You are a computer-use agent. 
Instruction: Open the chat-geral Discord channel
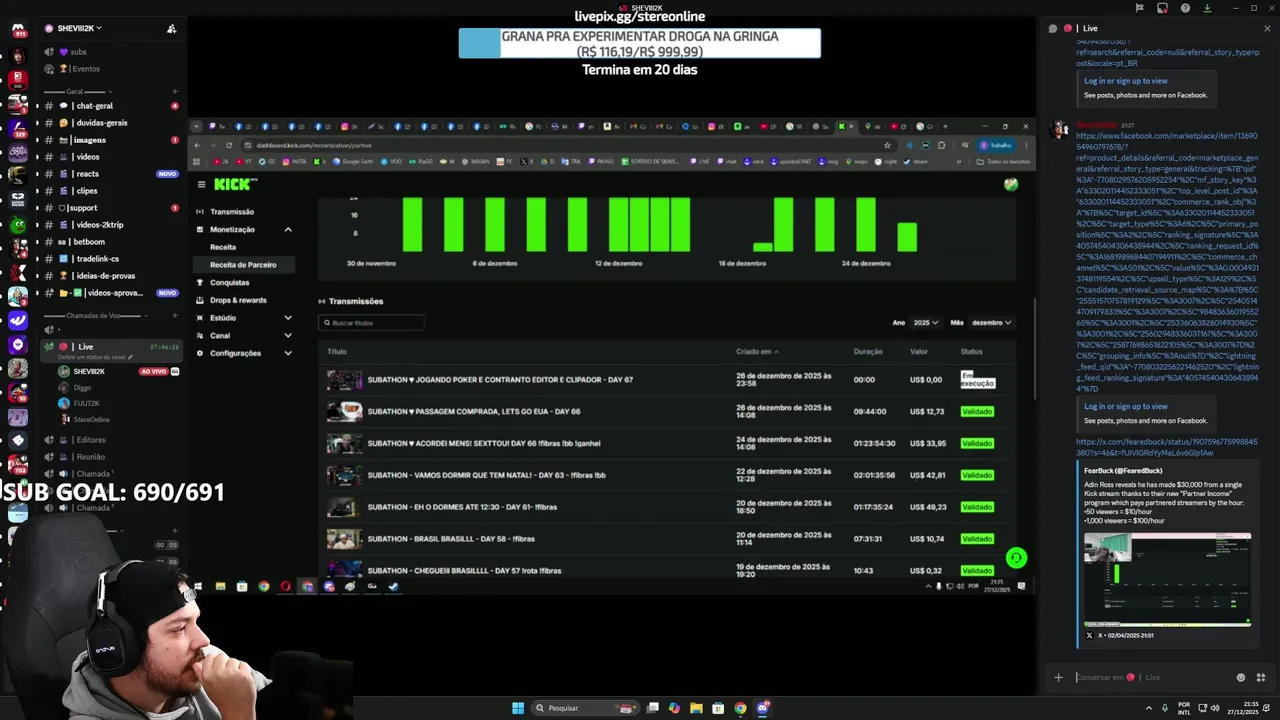110,106
